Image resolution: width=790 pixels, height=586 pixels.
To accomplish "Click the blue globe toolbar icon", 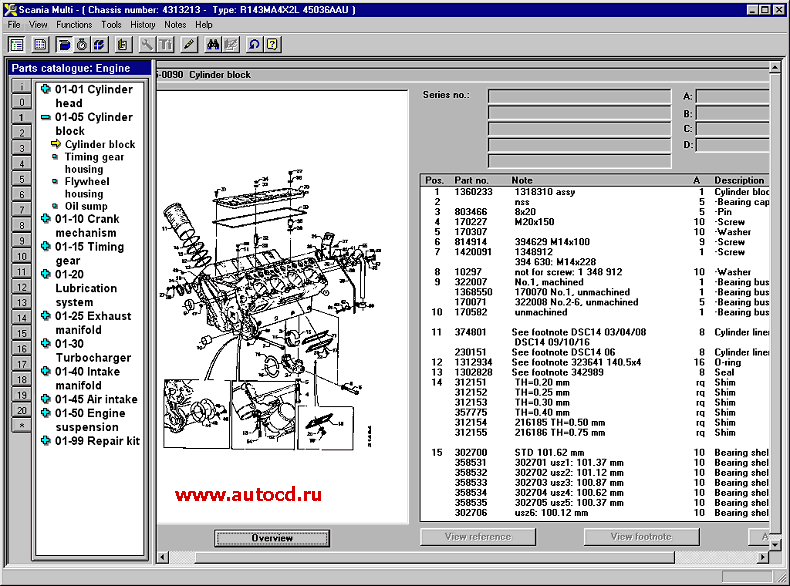I will click(x=99, y=44).
